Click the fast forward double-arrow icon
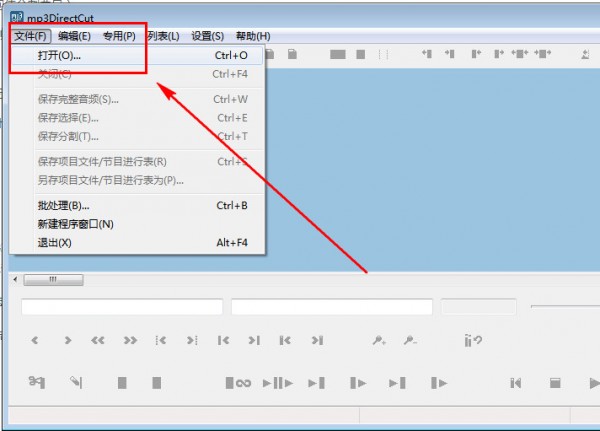This screenshot has height=431, width=600. (130, 340)
